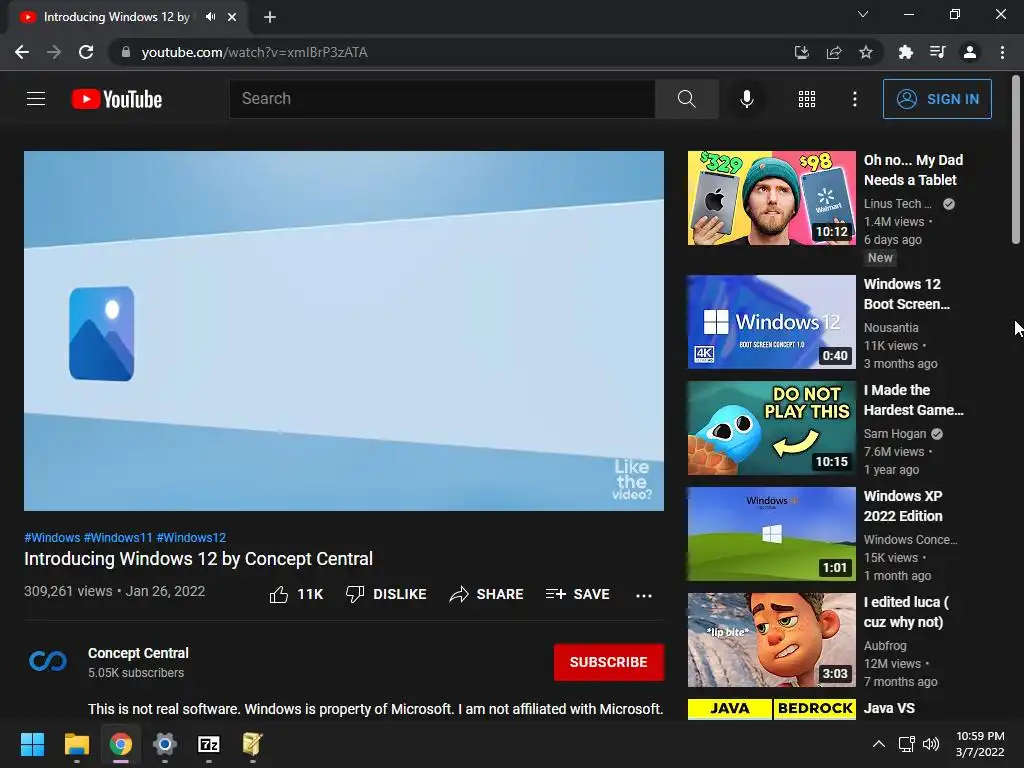This screenshot has width=1024, height=768.
Task: Open Settings gear on taskbar
Action: (x=165, y=744)
